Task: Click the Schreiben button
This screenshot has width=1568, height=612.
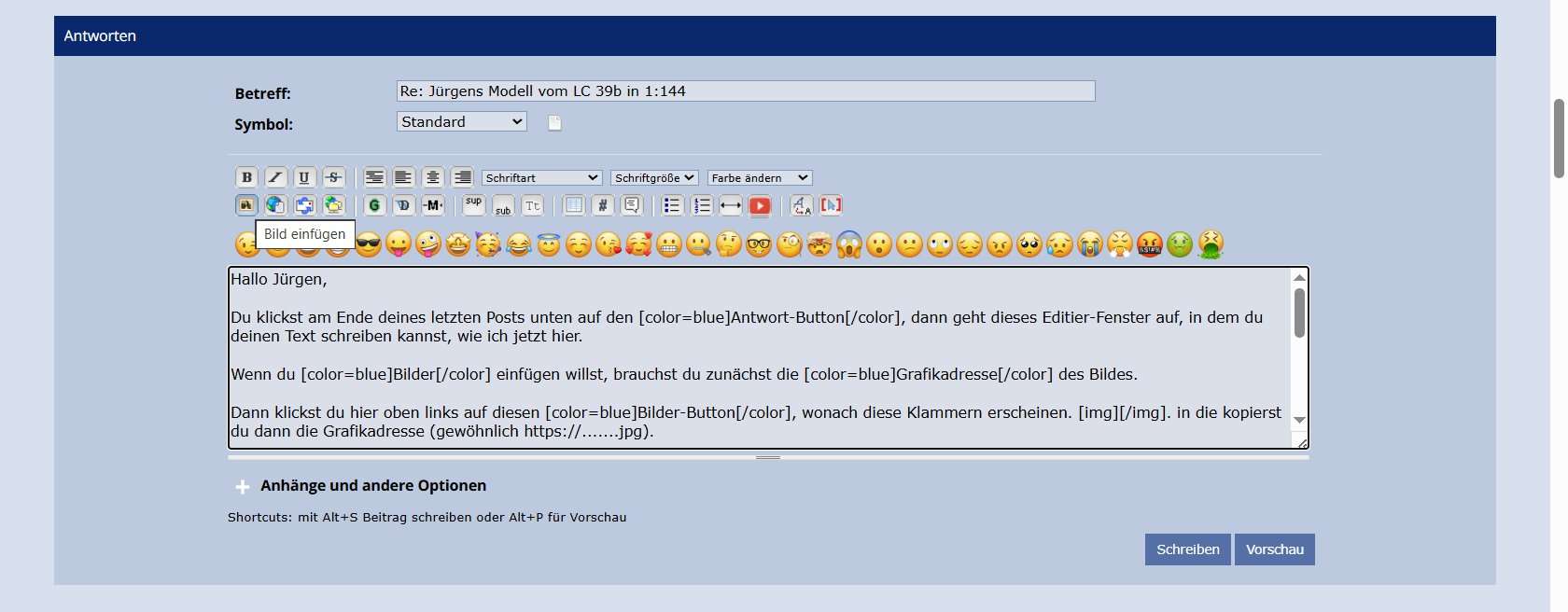Action: [1187, 549]
